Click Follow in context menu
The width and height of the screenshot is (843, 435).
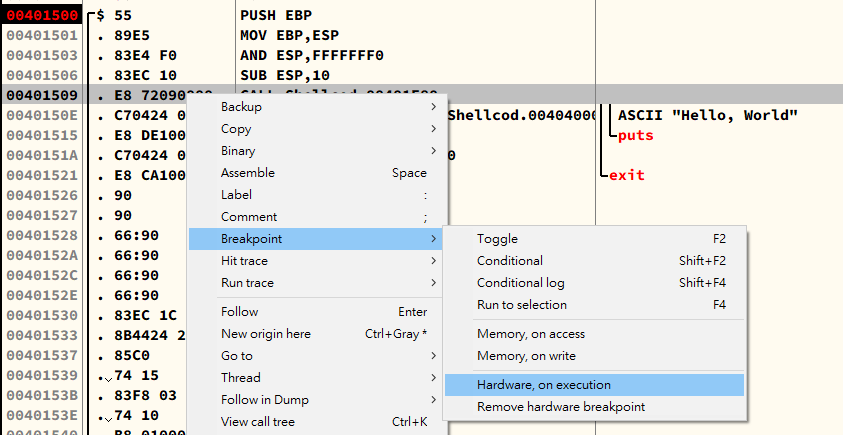(240, 312)
